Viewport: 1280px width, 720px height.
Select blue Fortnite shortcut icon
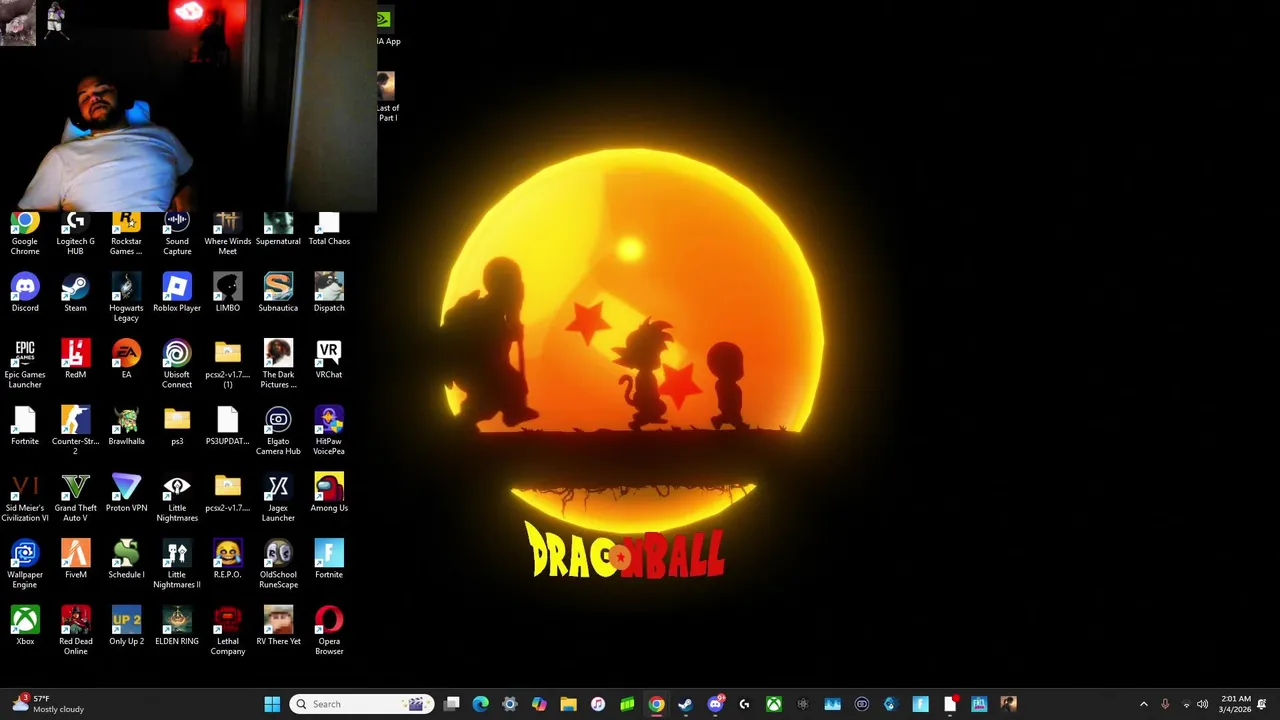point(329,560)
